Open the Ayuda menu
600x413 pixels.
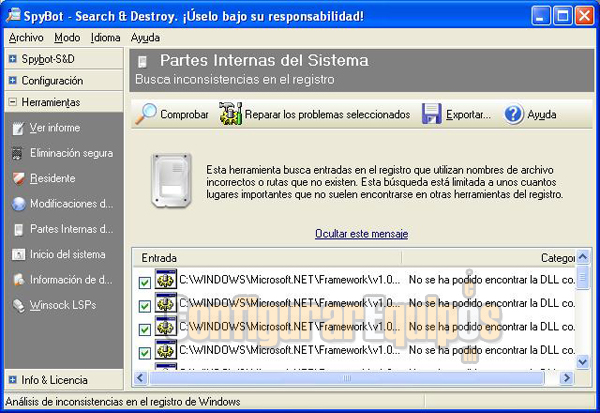click(145, 38)
